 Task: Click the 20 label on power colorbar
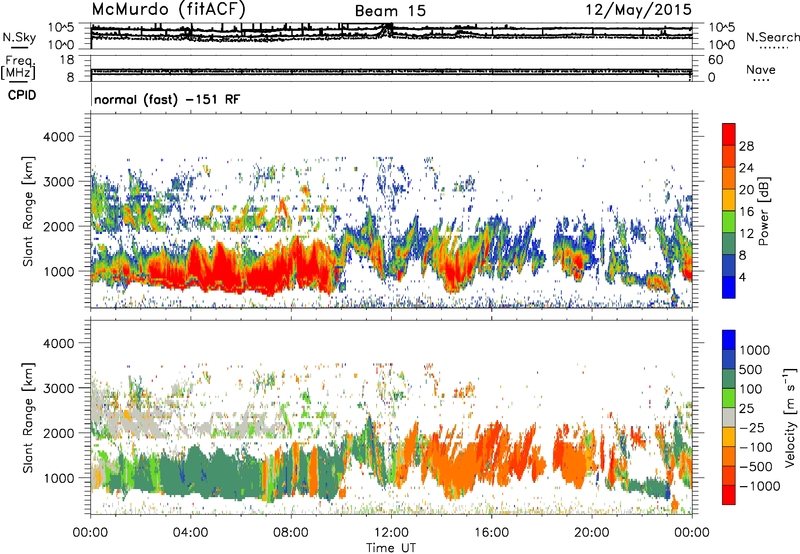[746, 190]
